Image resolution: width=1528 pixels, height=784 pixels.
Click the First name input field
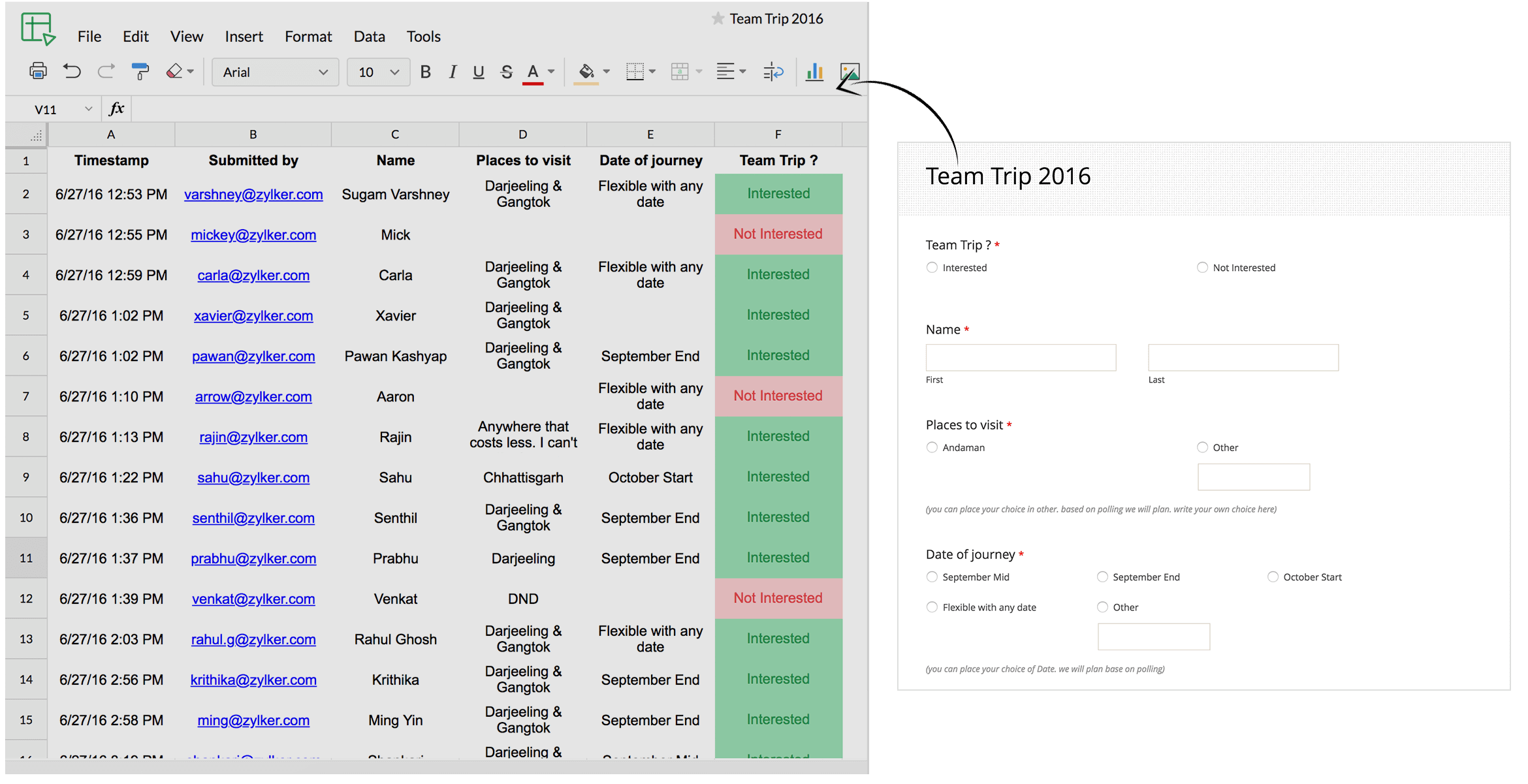(x=1021, y=357)
